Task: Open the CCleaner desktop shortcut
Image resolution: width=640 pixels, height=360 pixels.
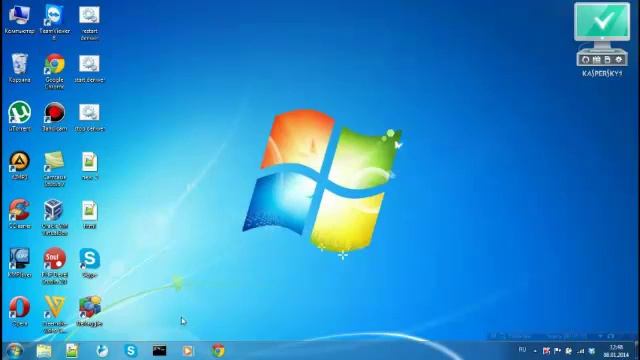Action: [x=19, y=214]
